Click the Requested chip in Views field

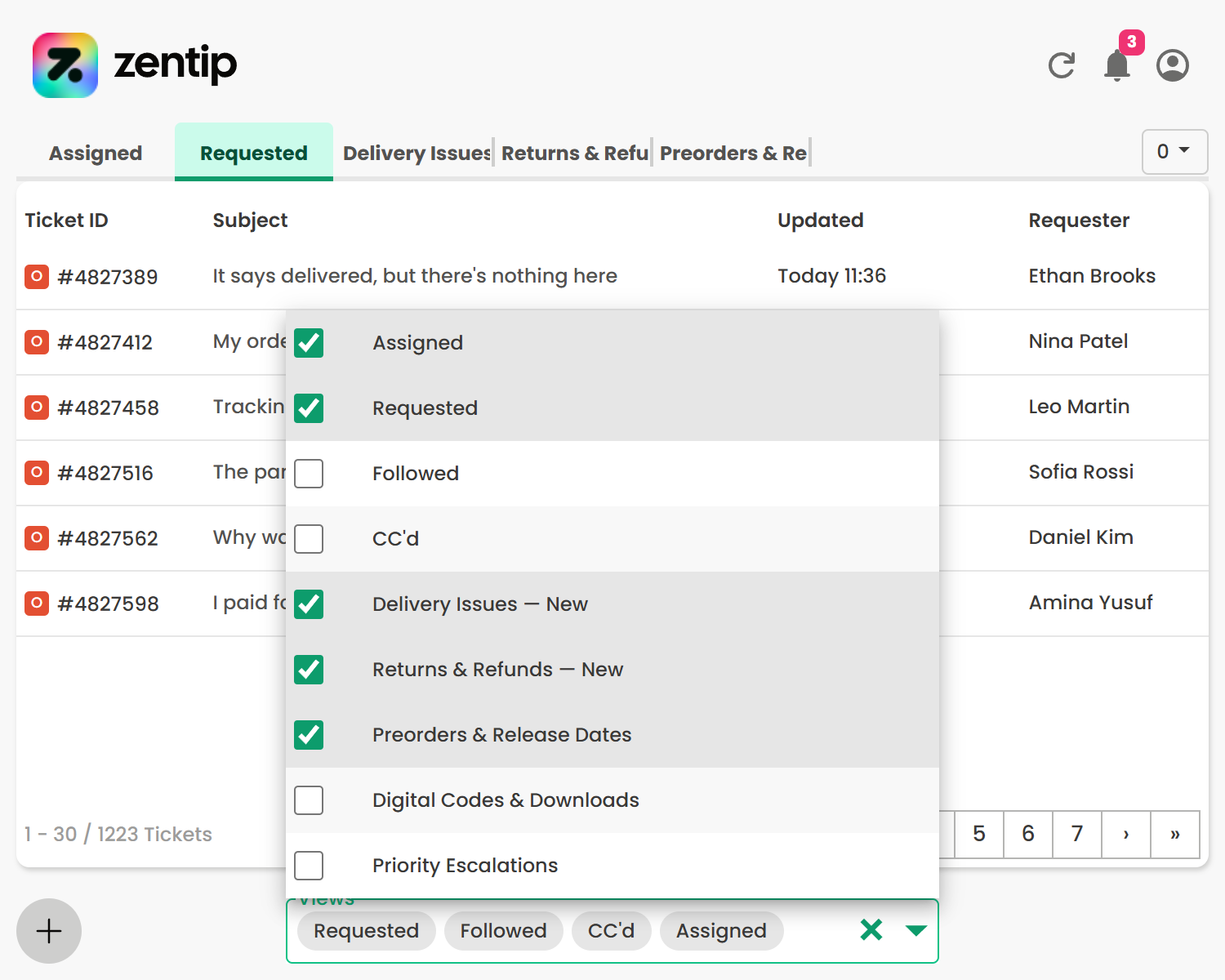coord(367,931)
